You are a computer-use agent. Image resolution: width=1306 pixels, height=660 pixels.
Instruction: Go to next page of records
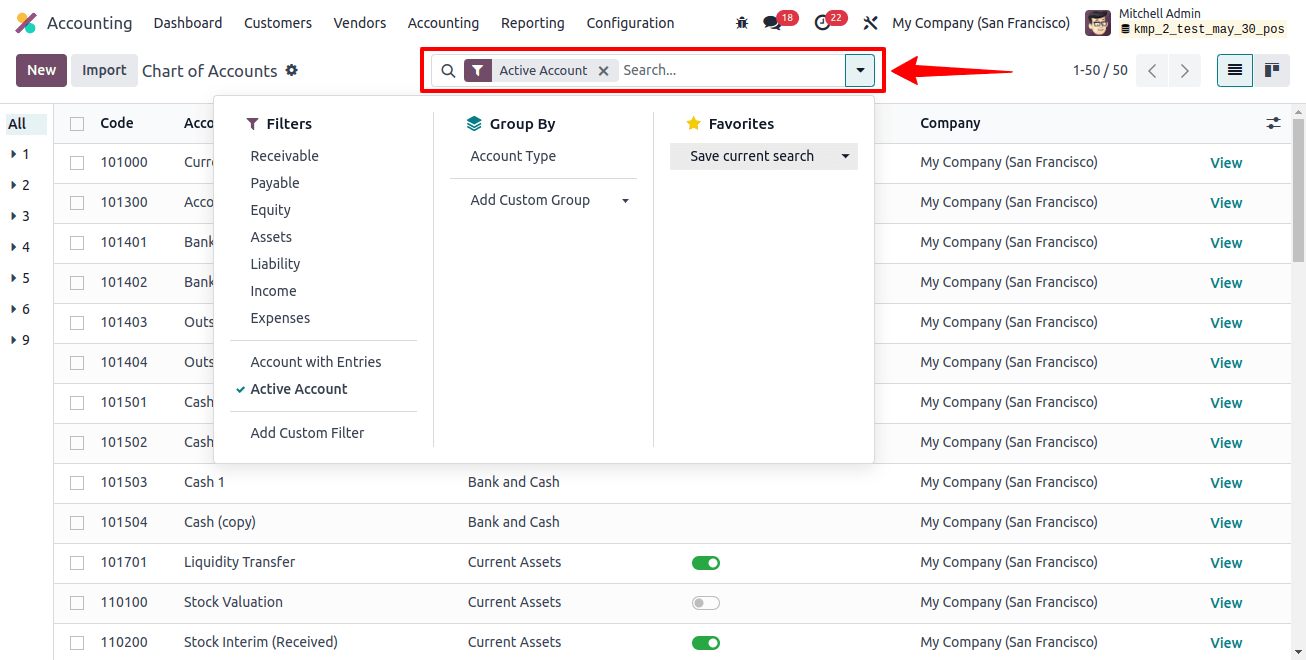click(1185, 71)
